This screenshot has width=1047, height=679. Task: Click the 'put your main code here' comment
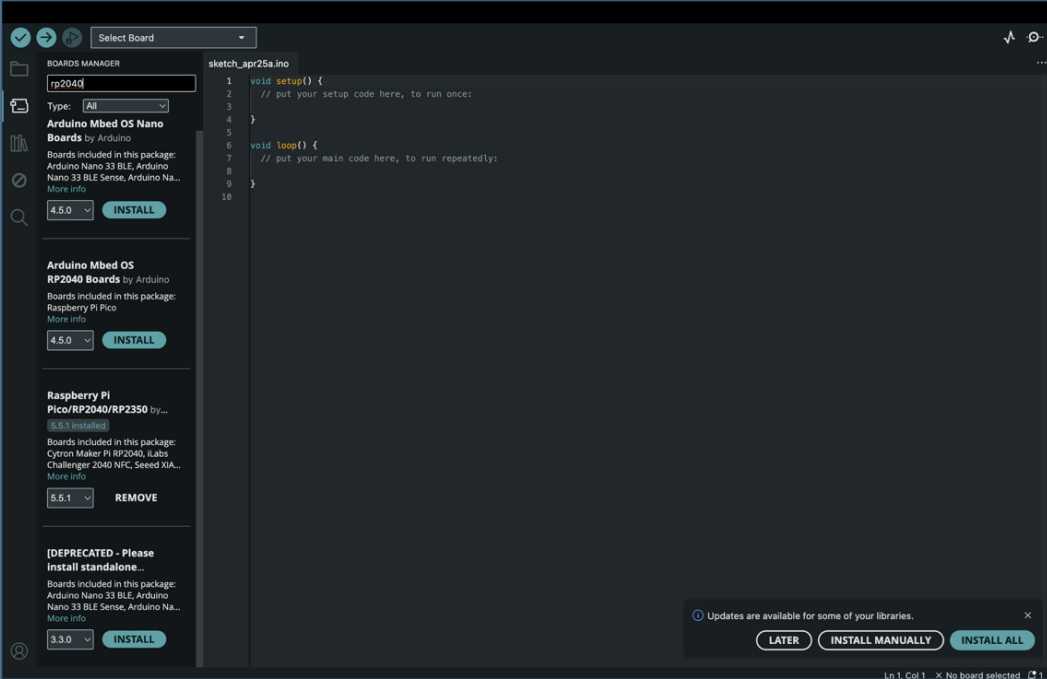pyautogui.click(x=379, y=158)
